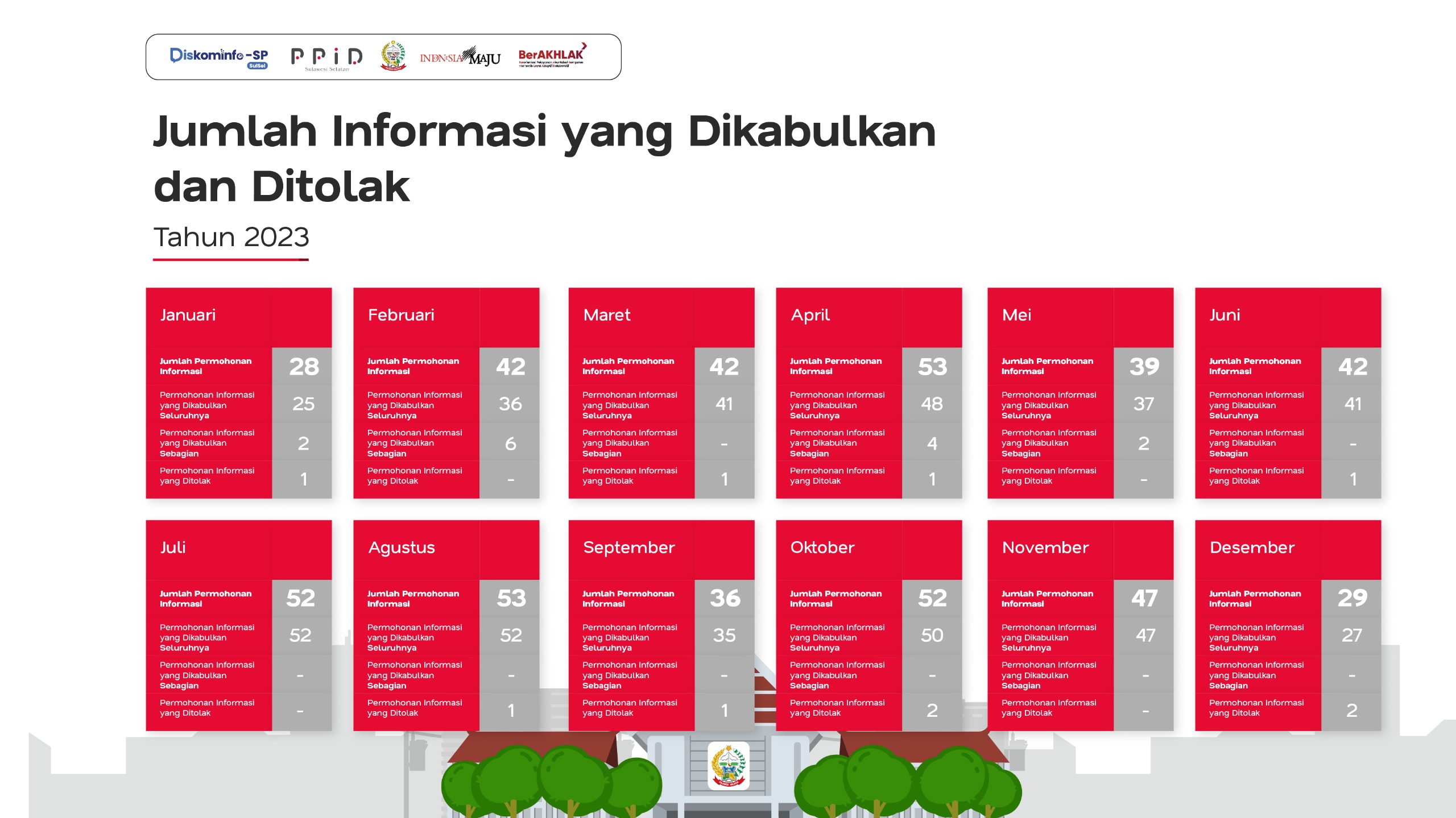Click November's fully granted value 47

1144,636
